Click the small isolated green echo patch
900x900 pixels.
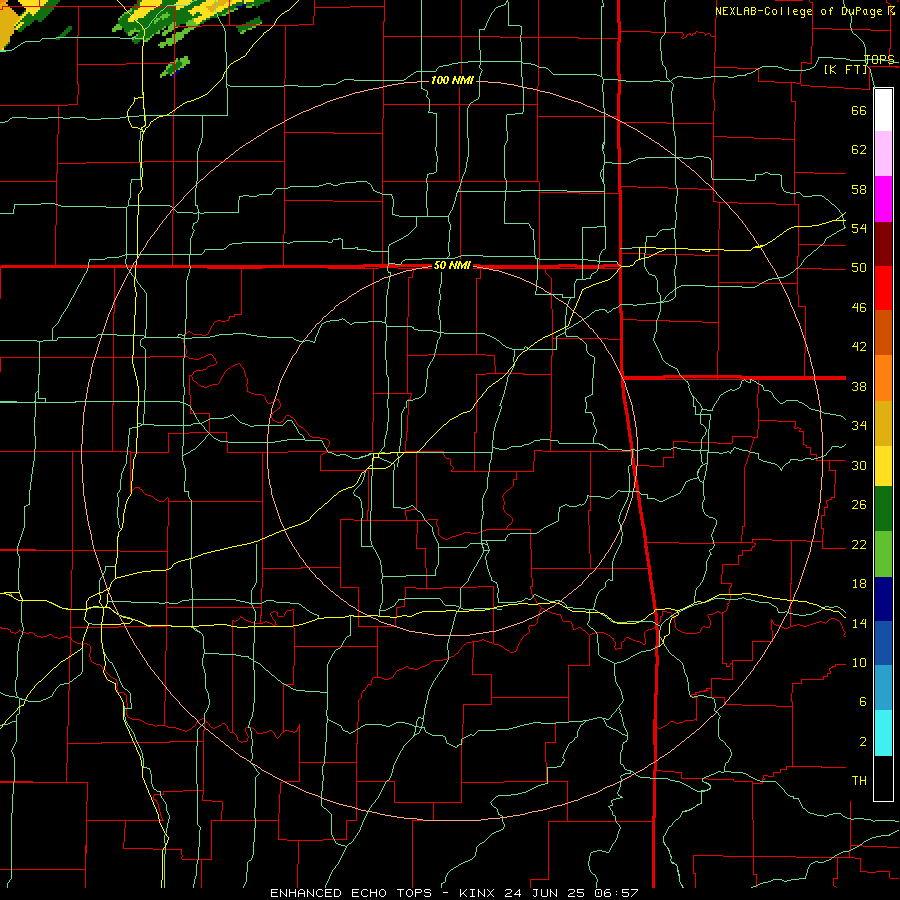pyautogui.click(x=174, y=67)
